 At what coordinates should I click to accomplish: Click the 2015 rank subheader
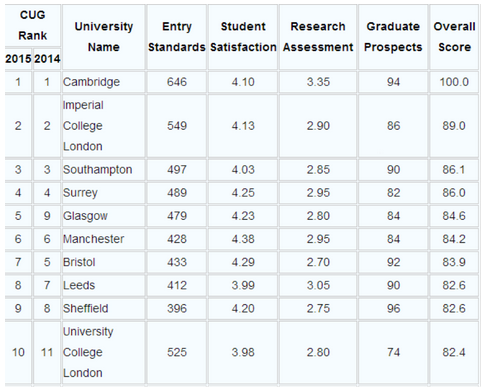coord(18,59)
